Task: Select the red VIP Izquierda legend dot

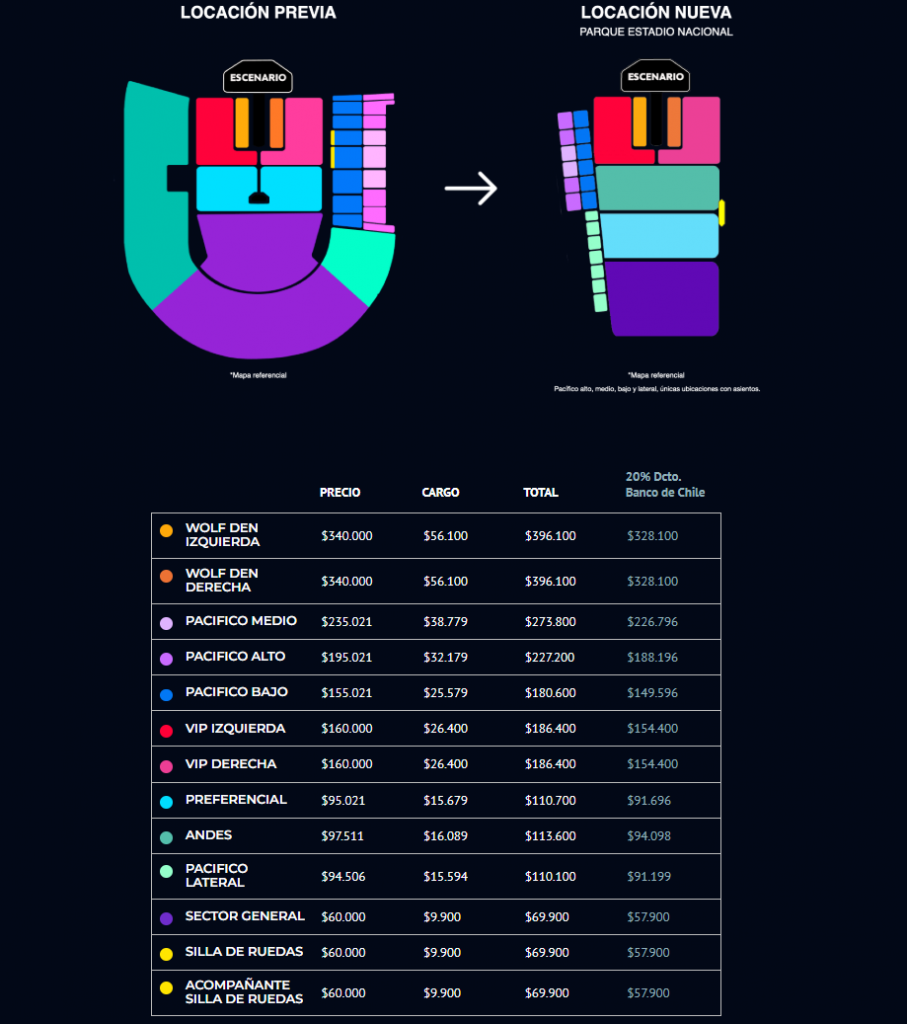Action: 167,731
